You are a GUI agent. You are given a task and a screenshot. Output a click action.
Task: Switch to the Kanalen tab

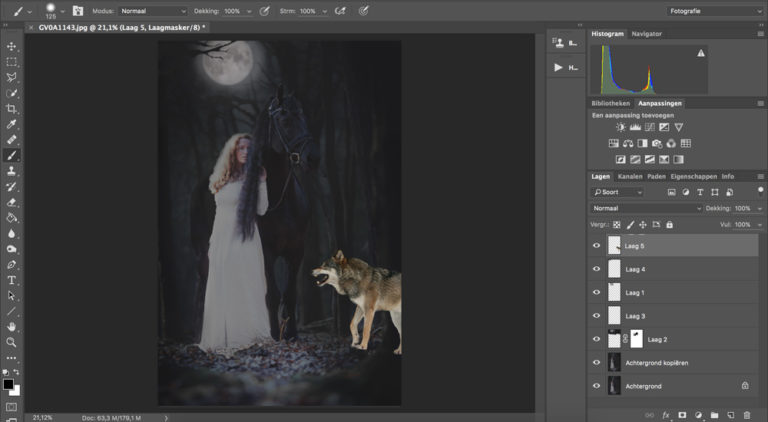click(630, 176)
